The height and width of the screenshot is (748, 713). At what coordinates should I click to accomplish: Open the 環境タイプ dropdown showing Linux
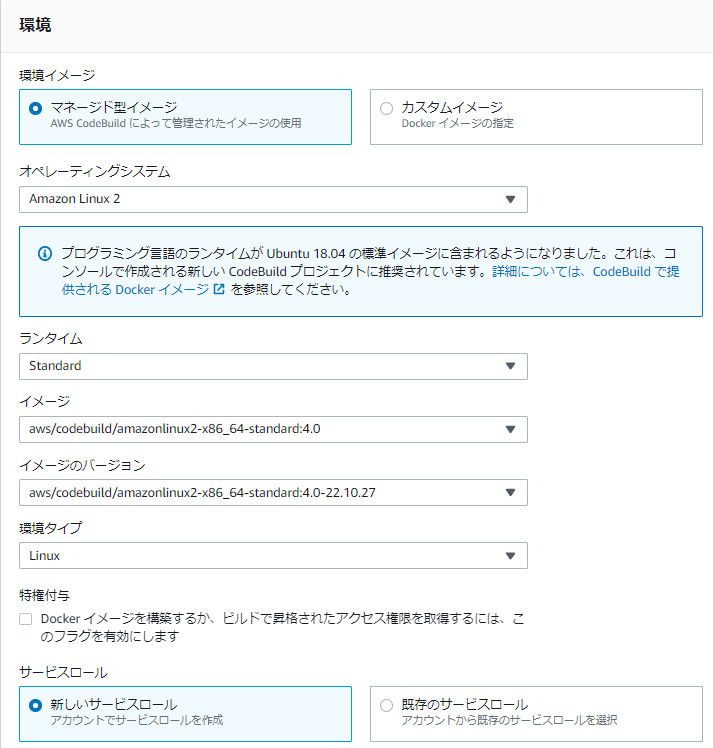click(x=273, y=555)
